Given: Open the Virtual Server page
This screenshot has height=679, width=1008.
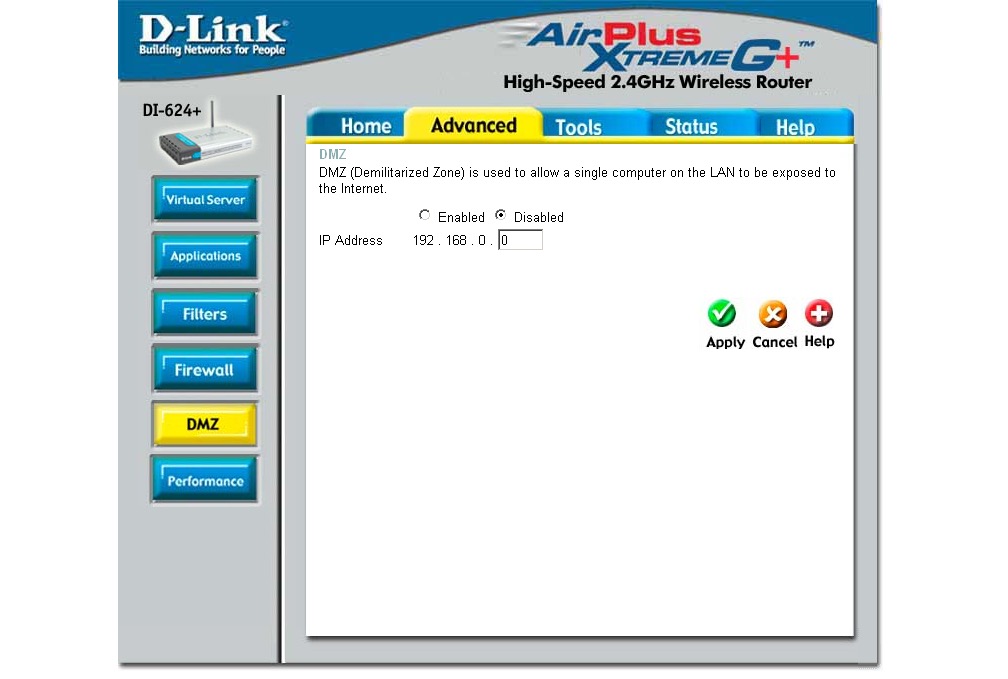Looking at the screenshot, I should click(205, 199).
